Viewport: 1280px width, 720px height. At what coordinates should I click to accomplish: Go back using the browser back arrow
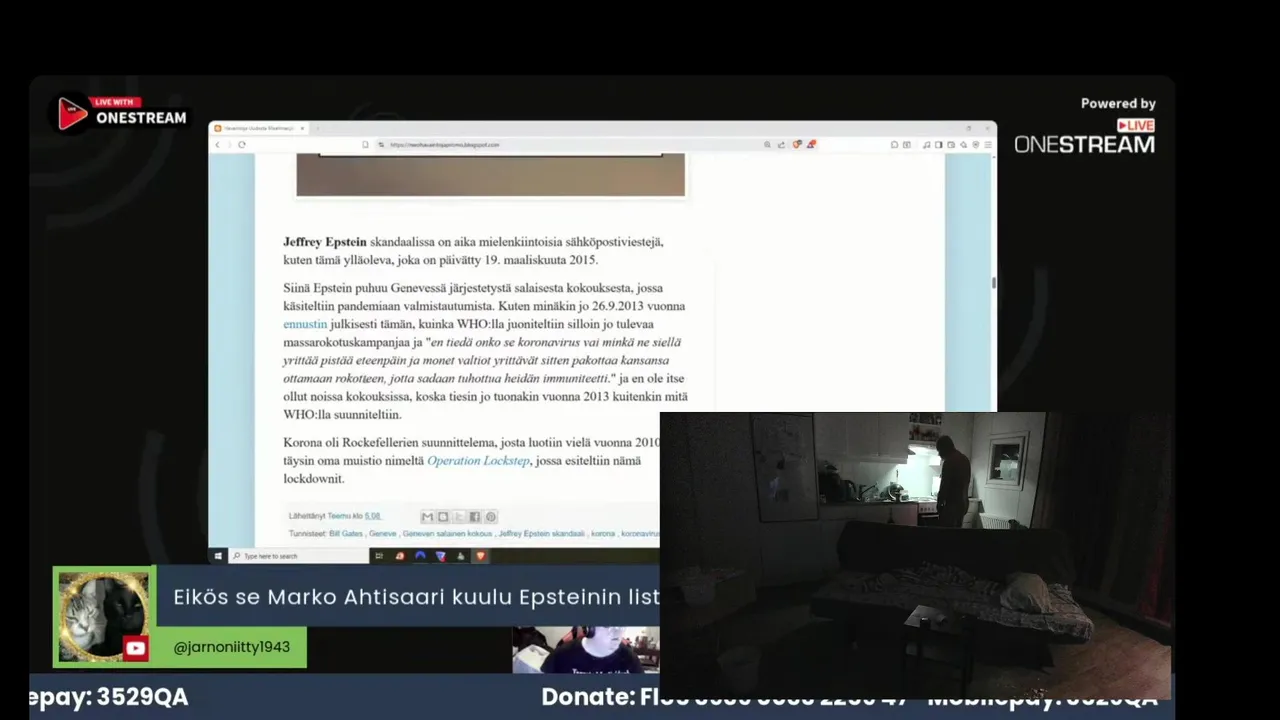[x=217, y=145]
